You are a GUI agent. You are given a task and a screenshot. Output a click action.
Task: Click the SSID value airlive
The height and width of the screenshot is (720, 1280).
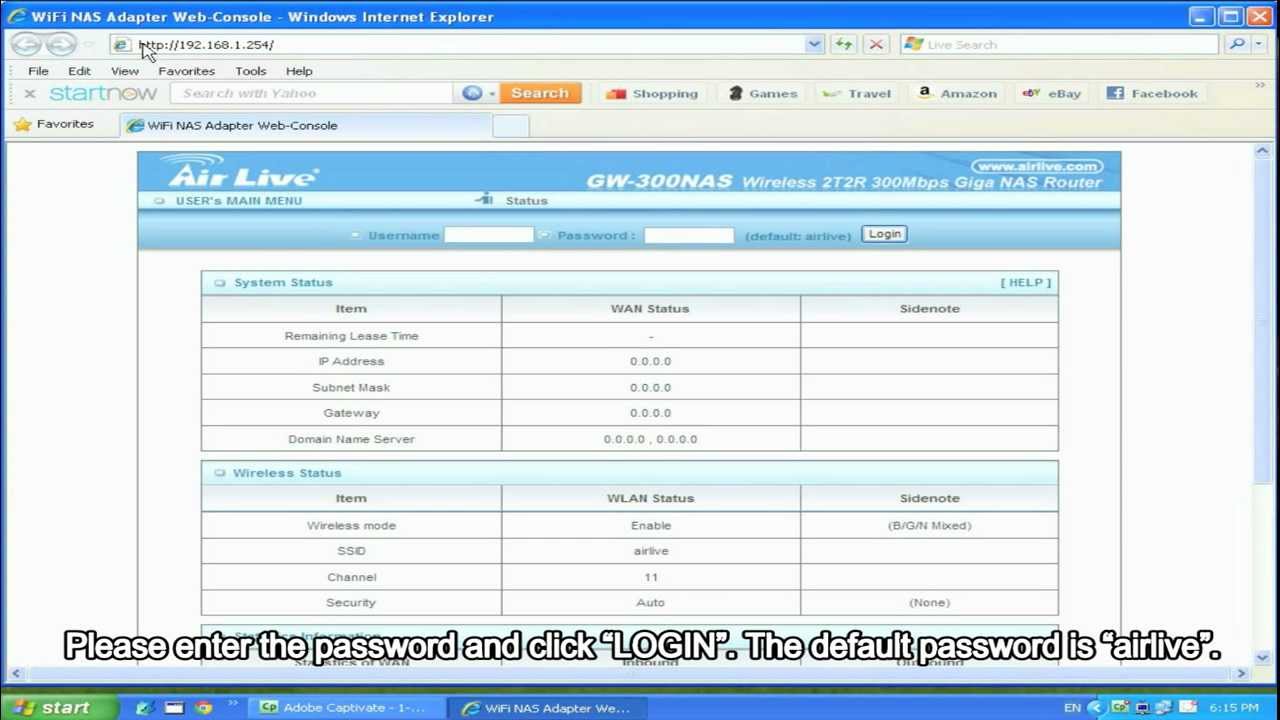(651, 551)
